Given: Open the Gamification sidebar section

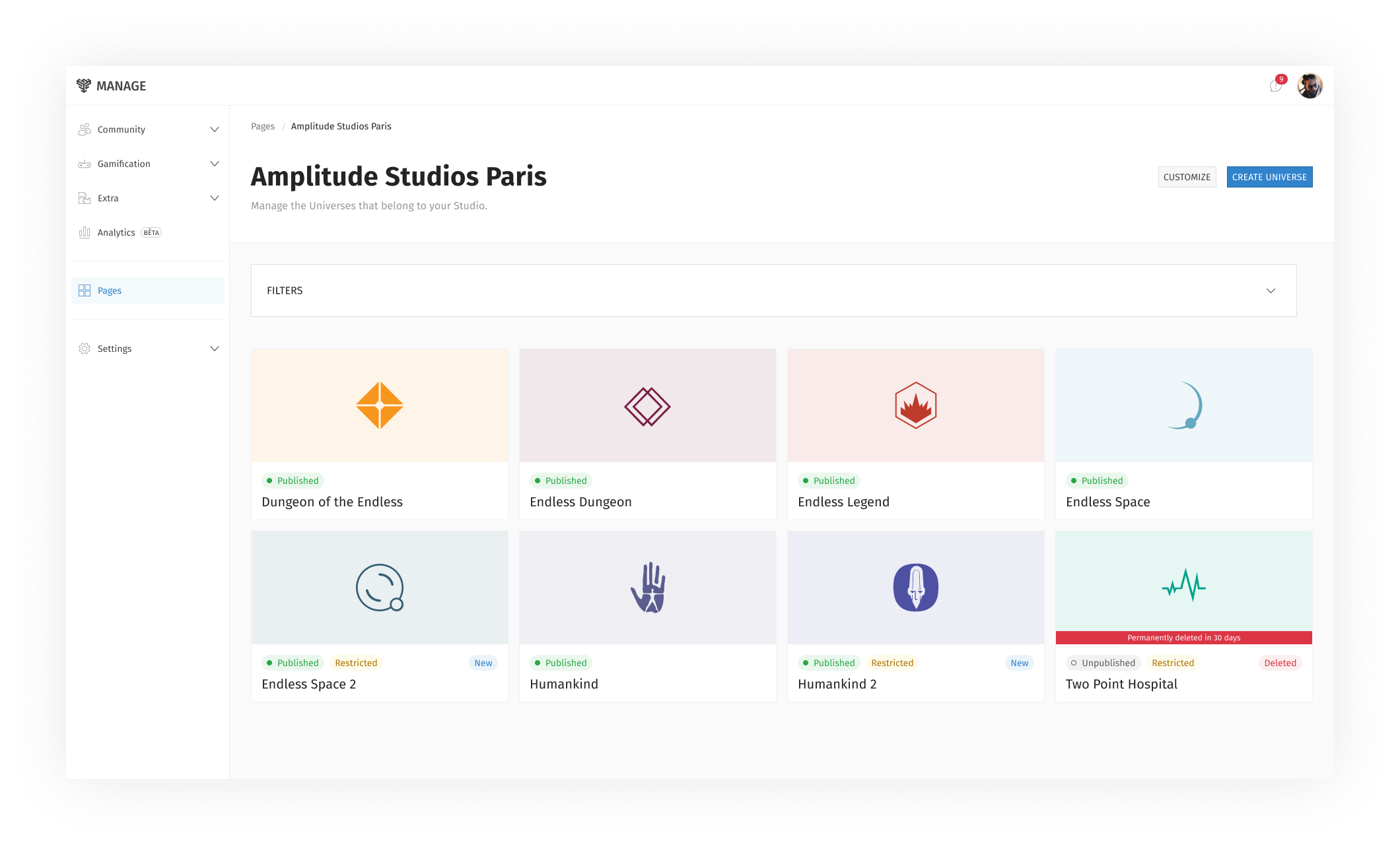Looking at the screenshot, I should pos(148,164).
